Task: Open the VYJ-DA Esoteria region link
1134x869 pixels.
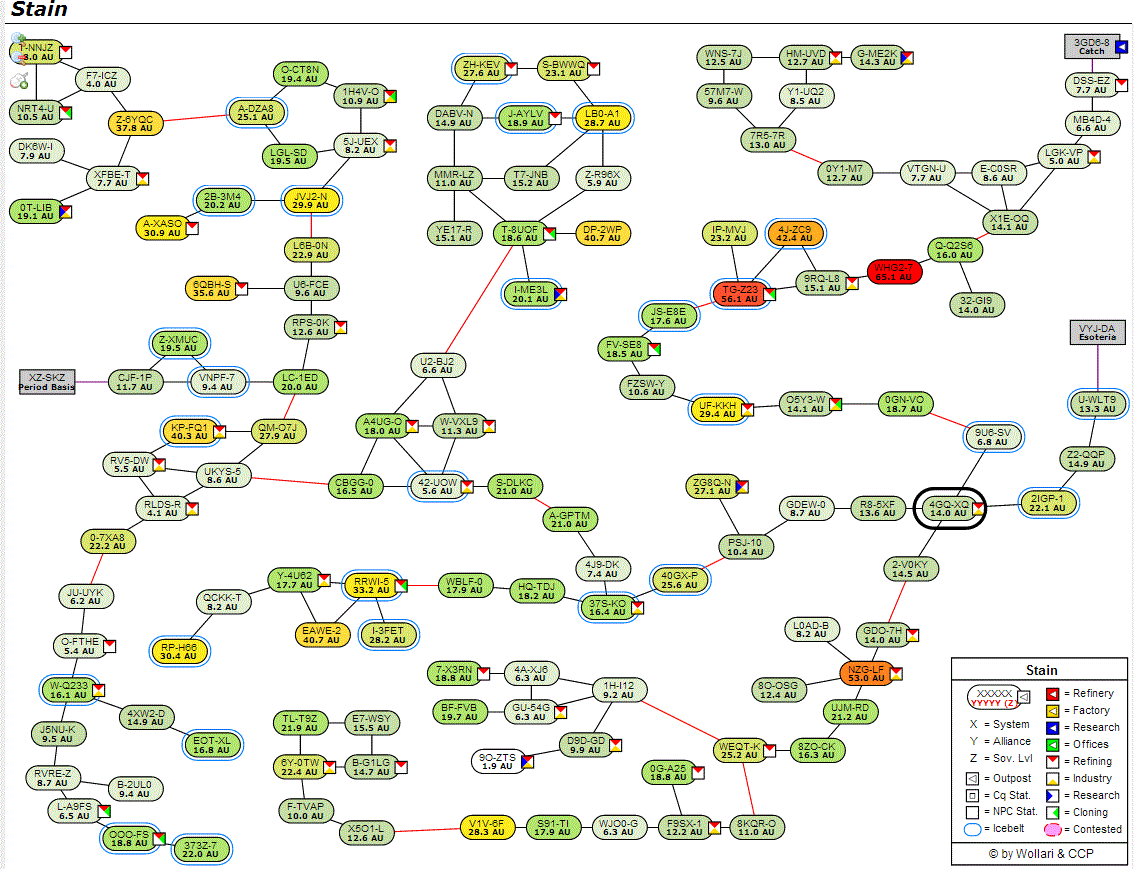Action: (1097, 333)
